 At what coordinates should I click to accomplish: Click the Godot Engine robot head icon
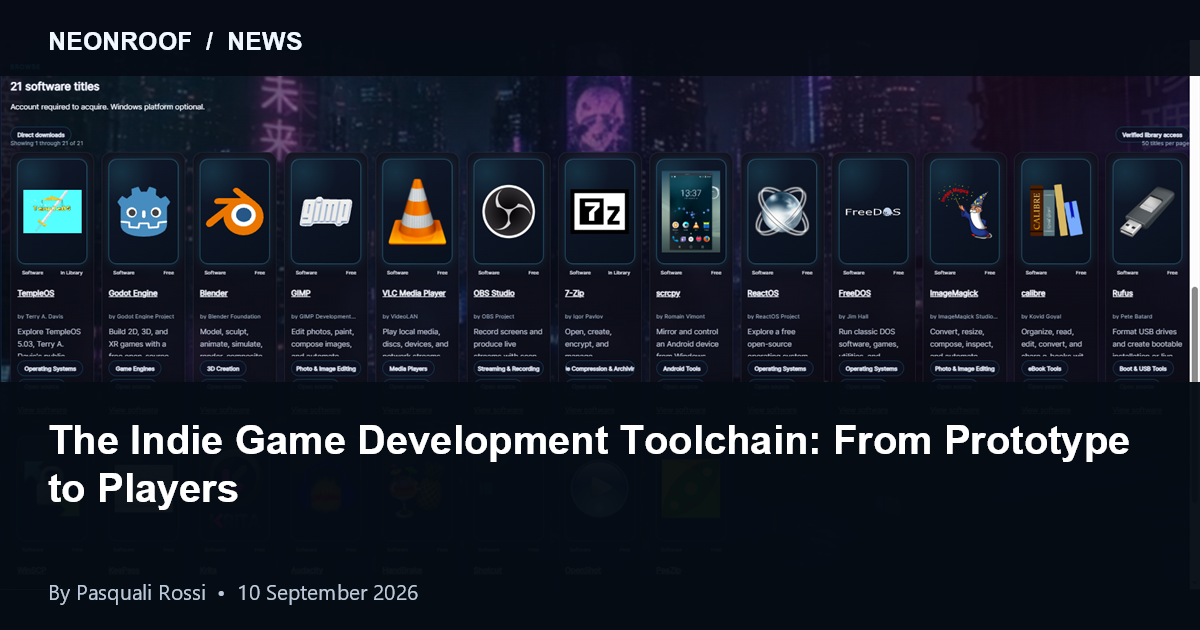(x=143, y=211)
